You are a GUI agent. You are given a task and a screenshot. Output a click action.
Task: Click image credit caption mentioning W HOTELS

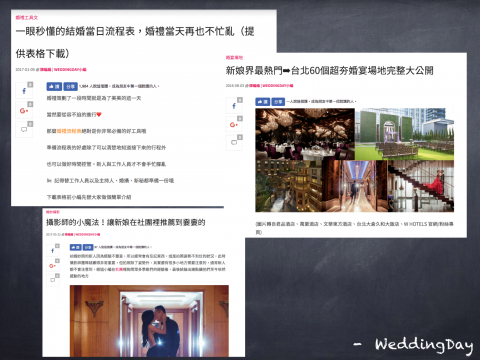(x=354, y=228)
